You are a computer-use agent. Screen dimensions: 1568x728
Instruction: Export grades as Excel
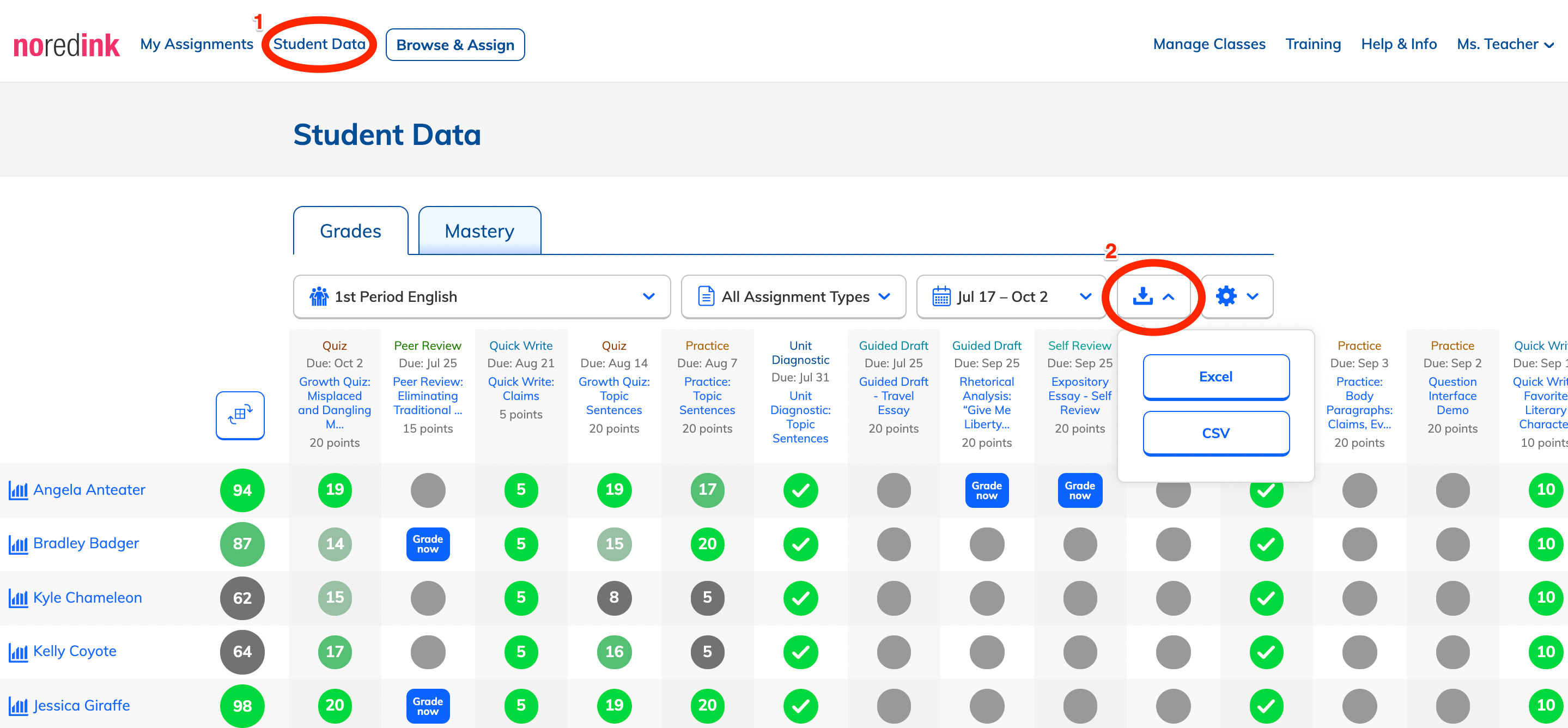(1215, 377)
